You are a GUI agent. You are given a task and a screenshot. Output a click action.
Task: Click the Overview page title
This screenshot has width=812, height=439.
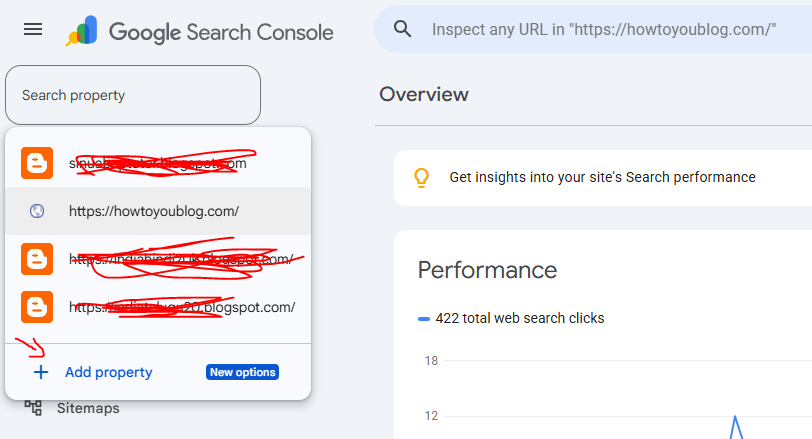[424, 94]
